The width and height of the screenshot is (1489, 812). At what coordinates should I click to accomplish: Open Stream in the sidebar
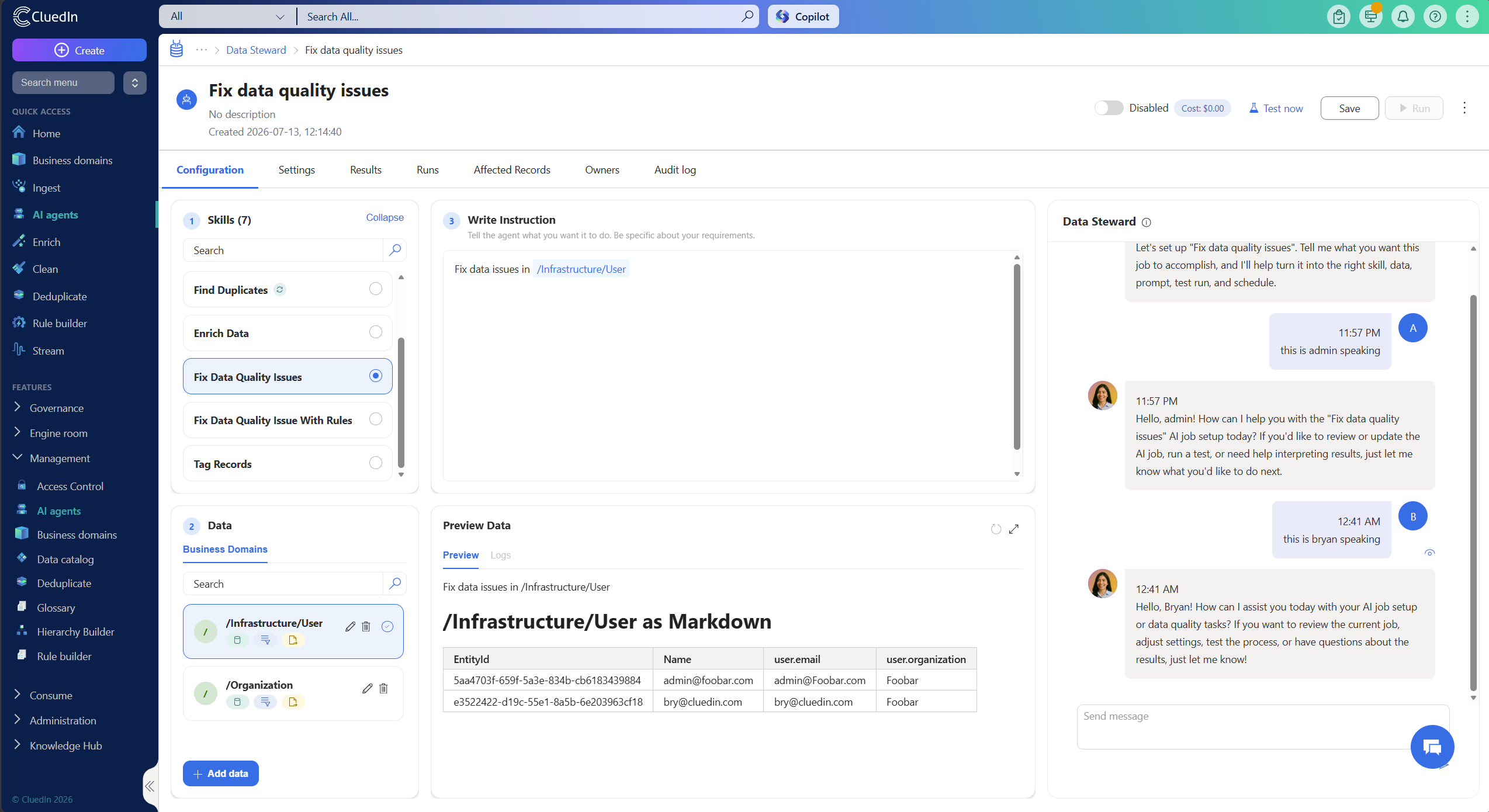[48, 351]
